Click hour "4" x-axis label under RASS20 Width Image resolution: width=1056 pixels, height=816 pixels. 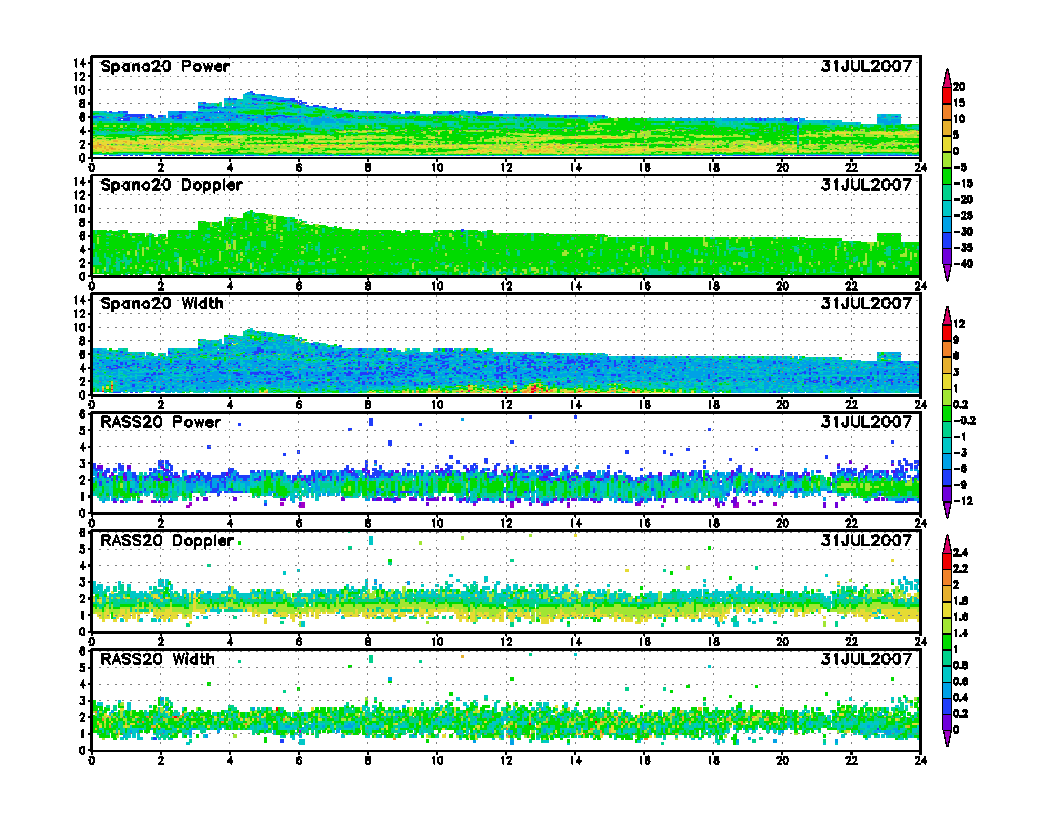pos(230,761)
